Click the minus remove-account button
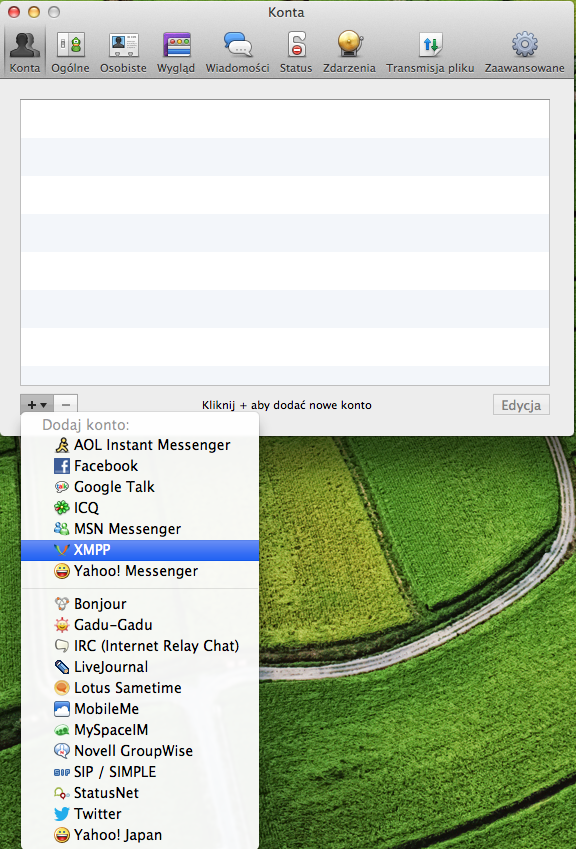 pos(66,404)
